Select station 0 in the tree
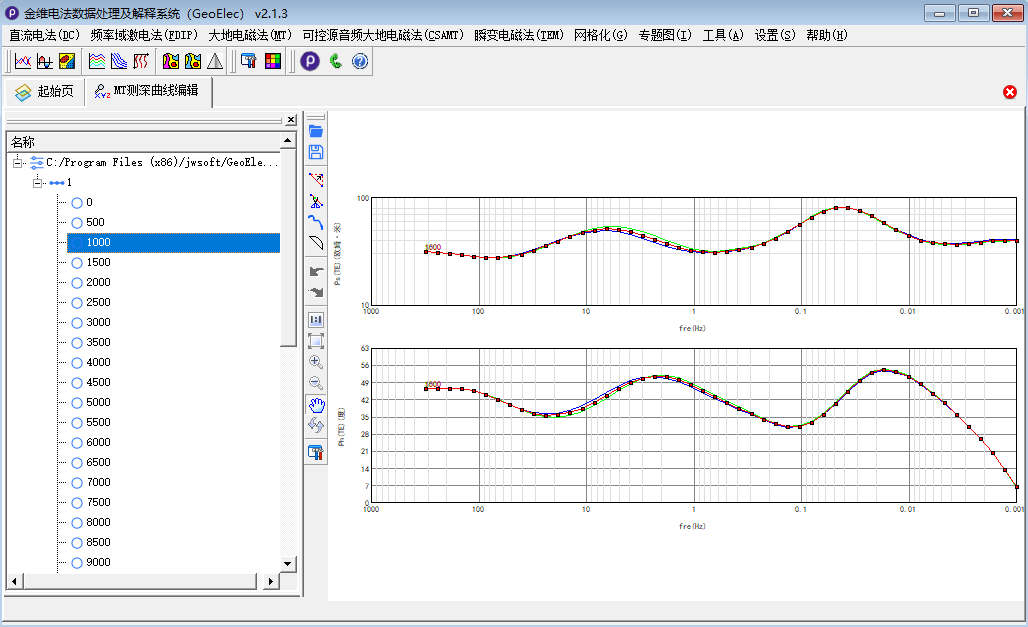Image resolution: width=1028 pixels, height=627 pixels. click(89, 203)
